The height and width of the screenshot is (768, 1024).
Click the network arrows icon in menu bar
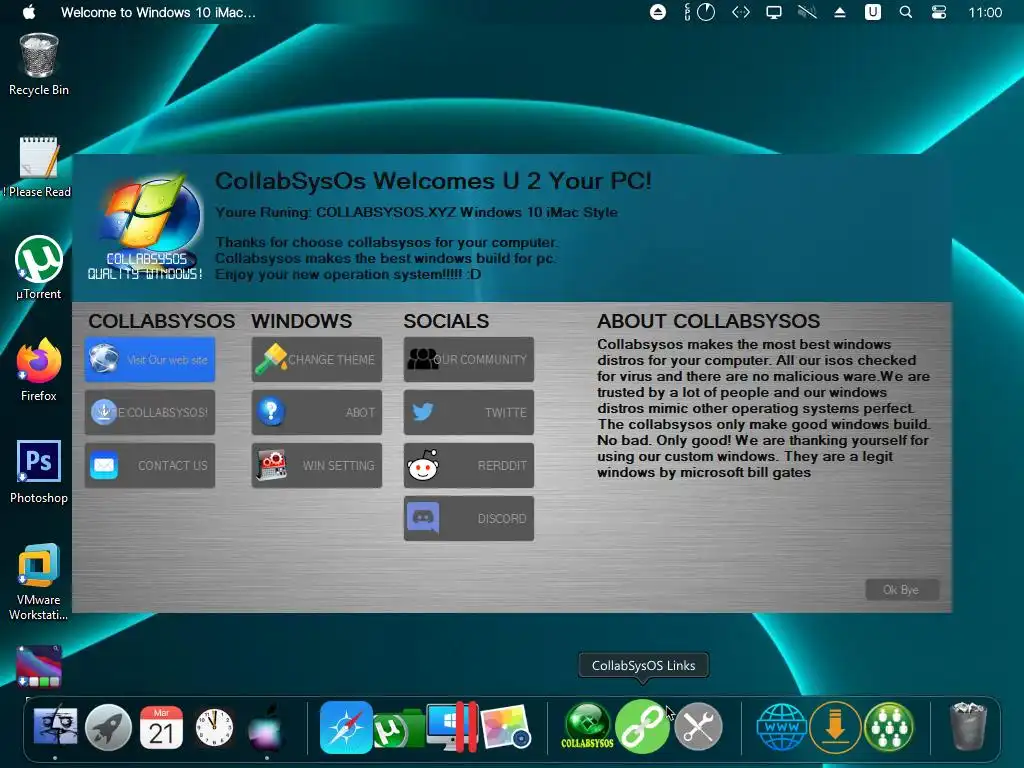(741, 12)
